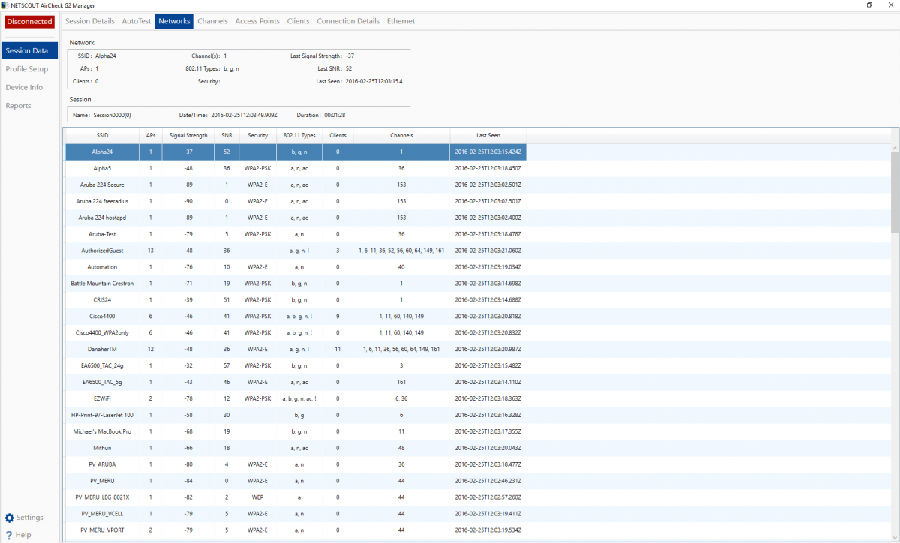The height and width of the screenshot is (543, 900).
Task: Open Device Info in the sidebar
Action: pos(24,87)
